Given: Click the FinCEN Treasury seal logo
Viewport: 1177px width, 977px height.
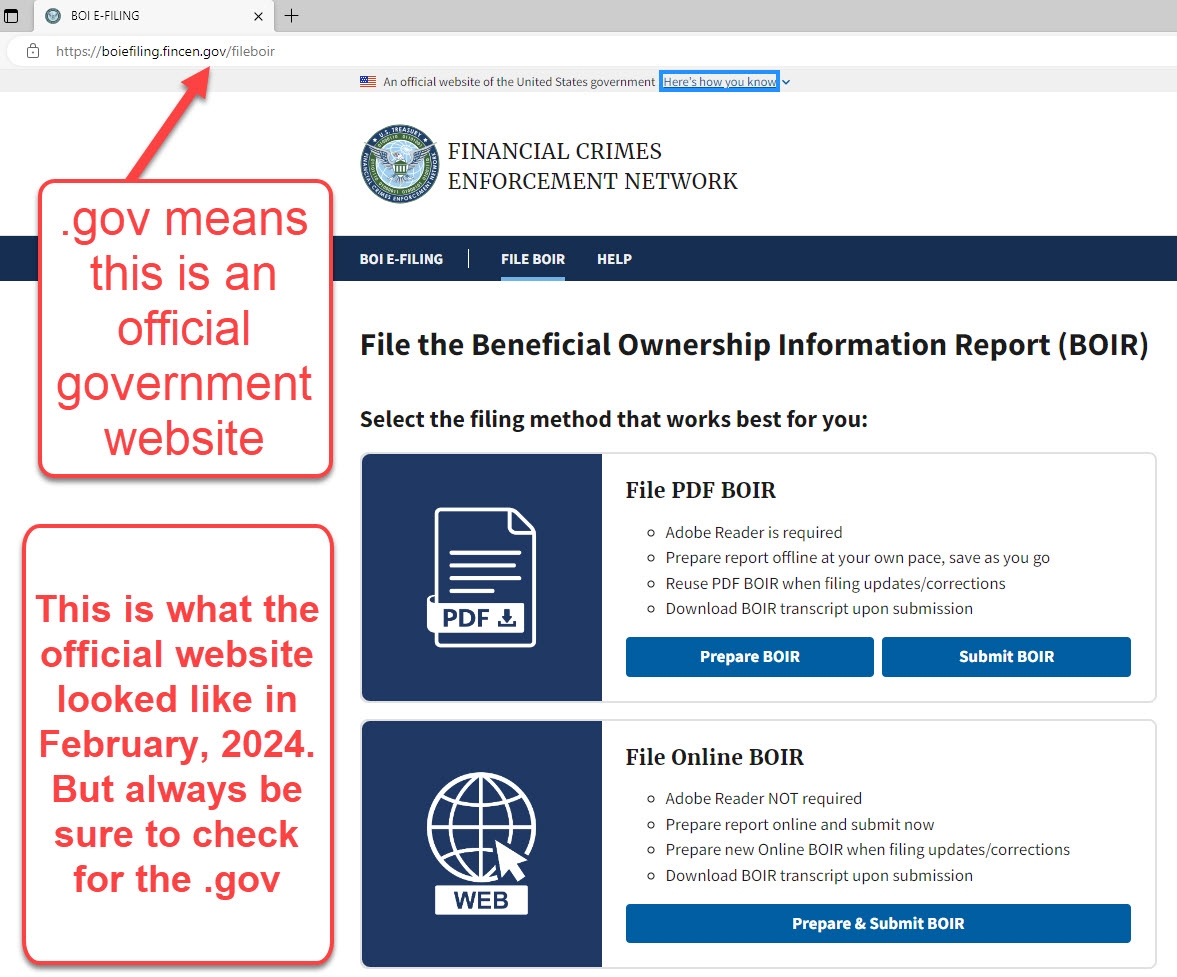Looking at the screenshot, I should point(400,164).
